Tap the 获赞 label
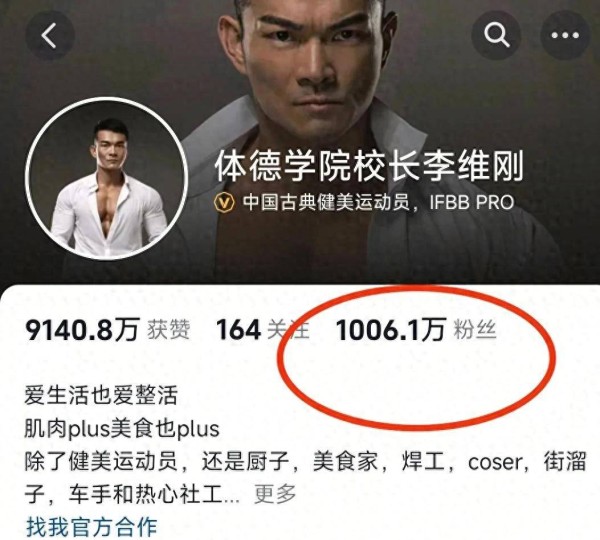This screenshot has width=600, height=540. coord(169,330)
